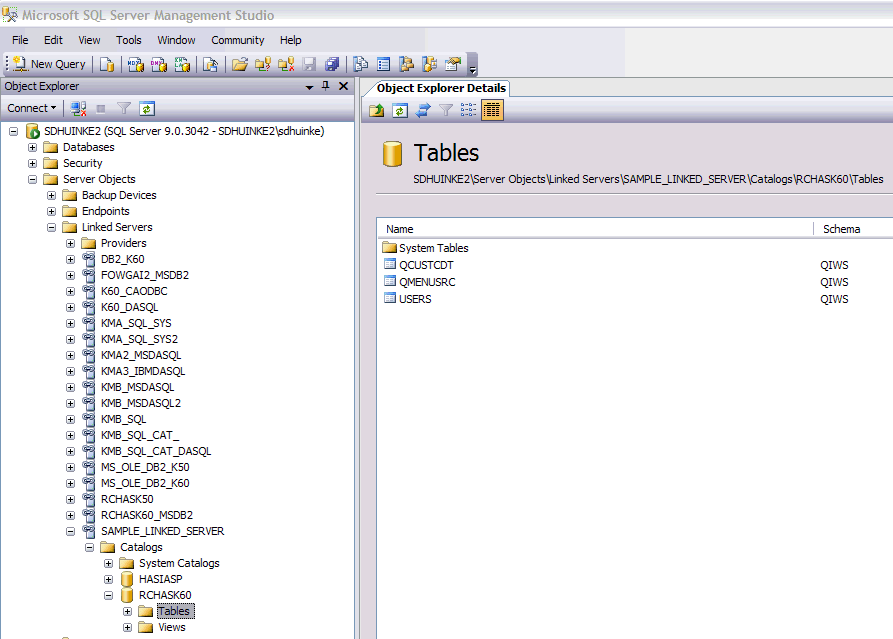Start an Analysis Services XMLA query
Viewport: 893px width, 639px height.
click(x=182, y=64)
